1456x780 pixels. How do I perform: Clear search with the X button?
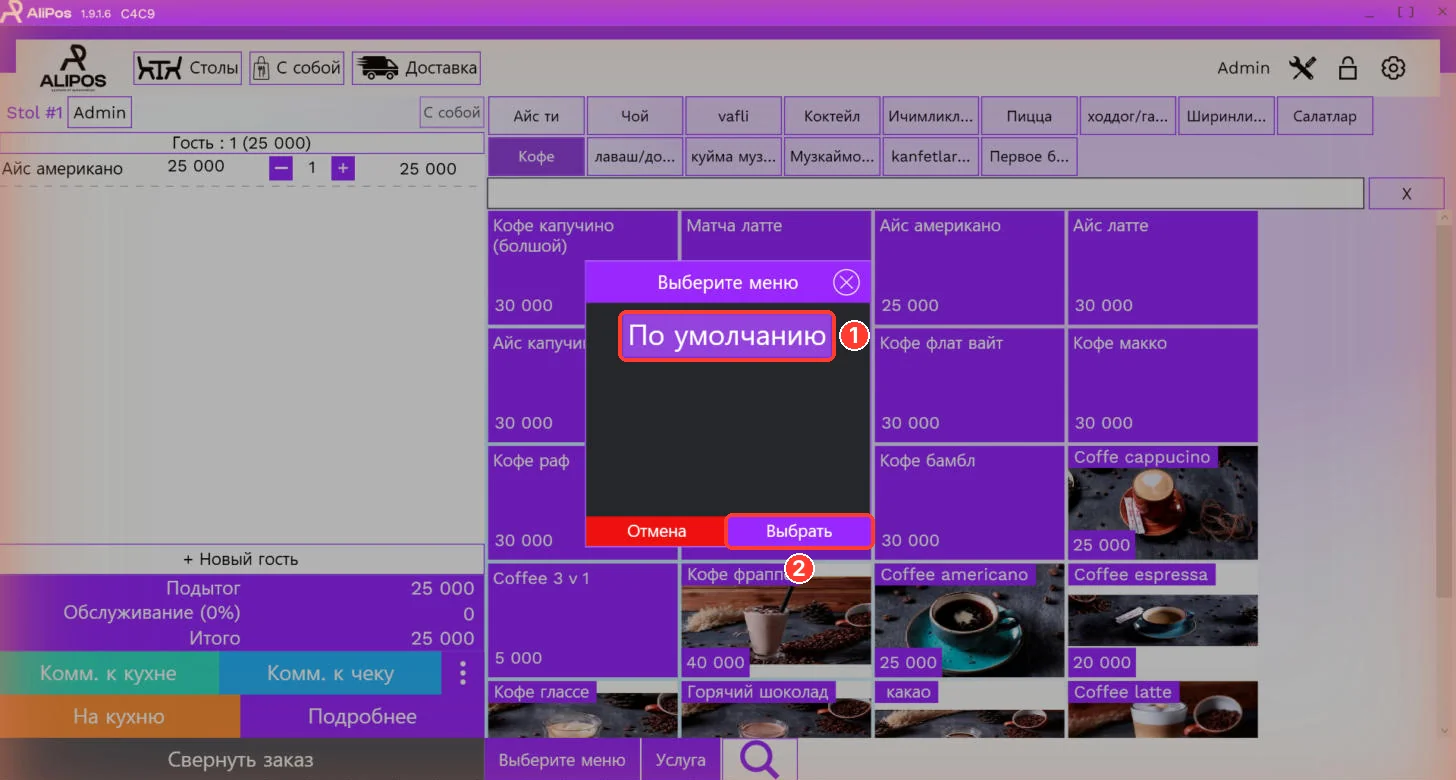click(1406, 194)
